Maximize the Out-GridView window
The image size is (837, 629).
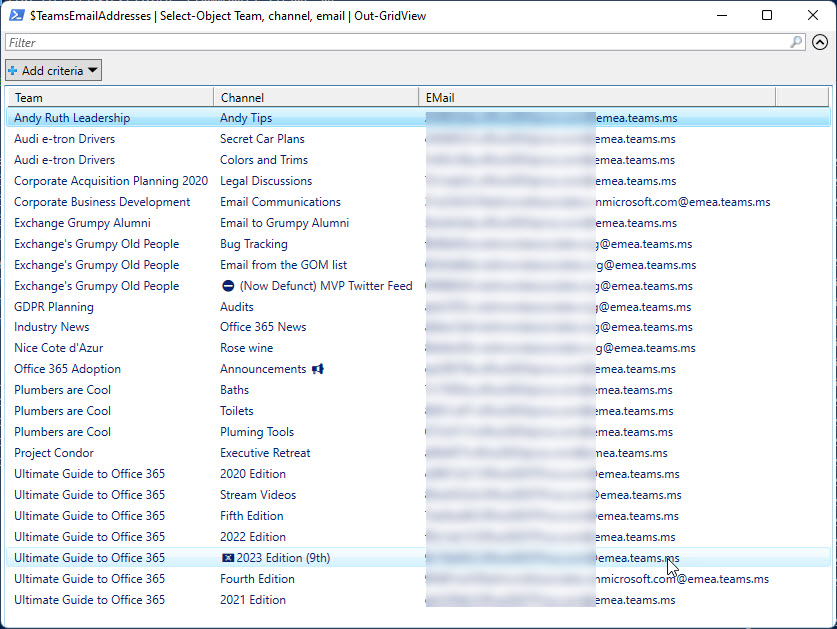click(767, 15)
